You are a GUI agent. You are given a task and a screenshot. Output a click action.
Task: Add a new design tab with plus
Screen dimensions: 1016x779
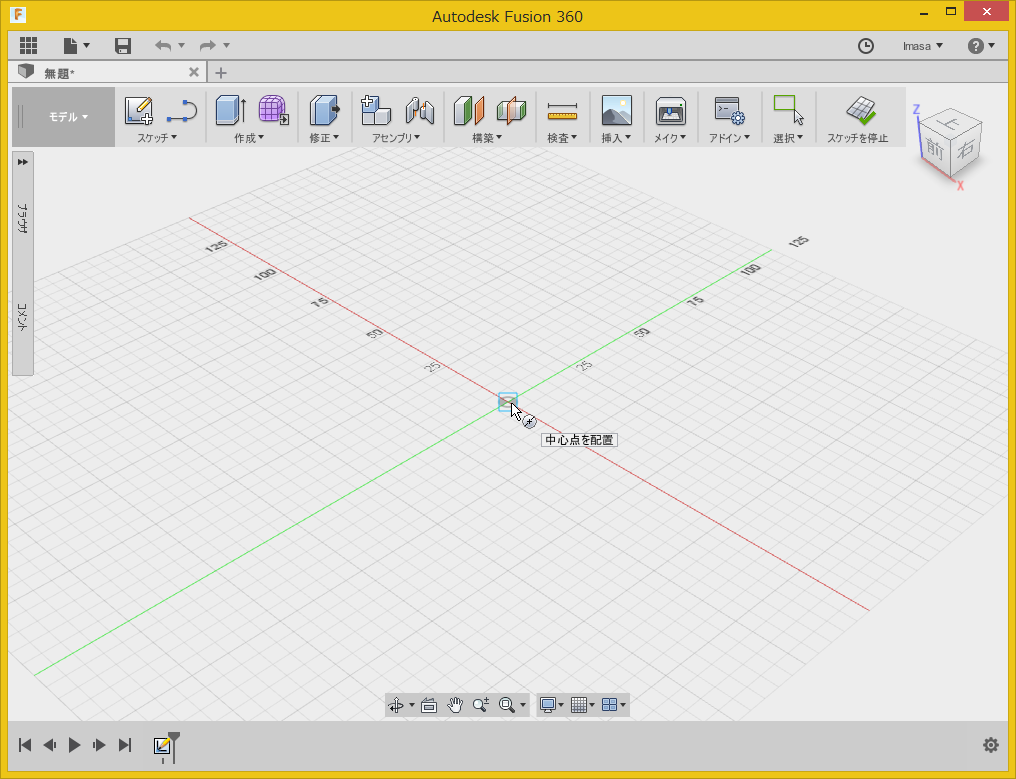(221, 73)
